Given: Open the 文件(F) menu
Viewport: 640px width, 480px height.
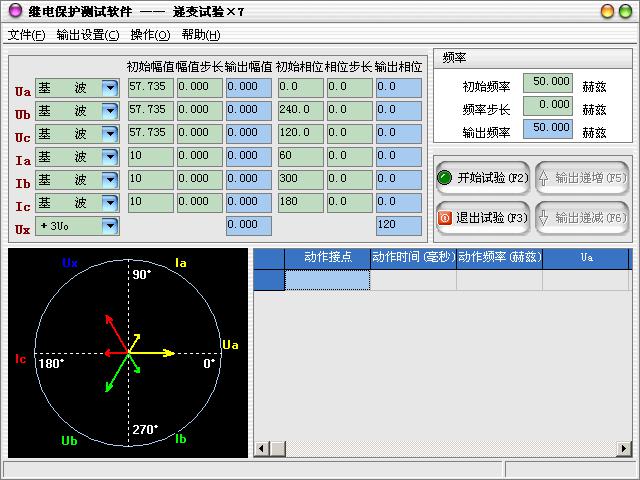Looking at the screenshot, I should click(x=27, y=35).
